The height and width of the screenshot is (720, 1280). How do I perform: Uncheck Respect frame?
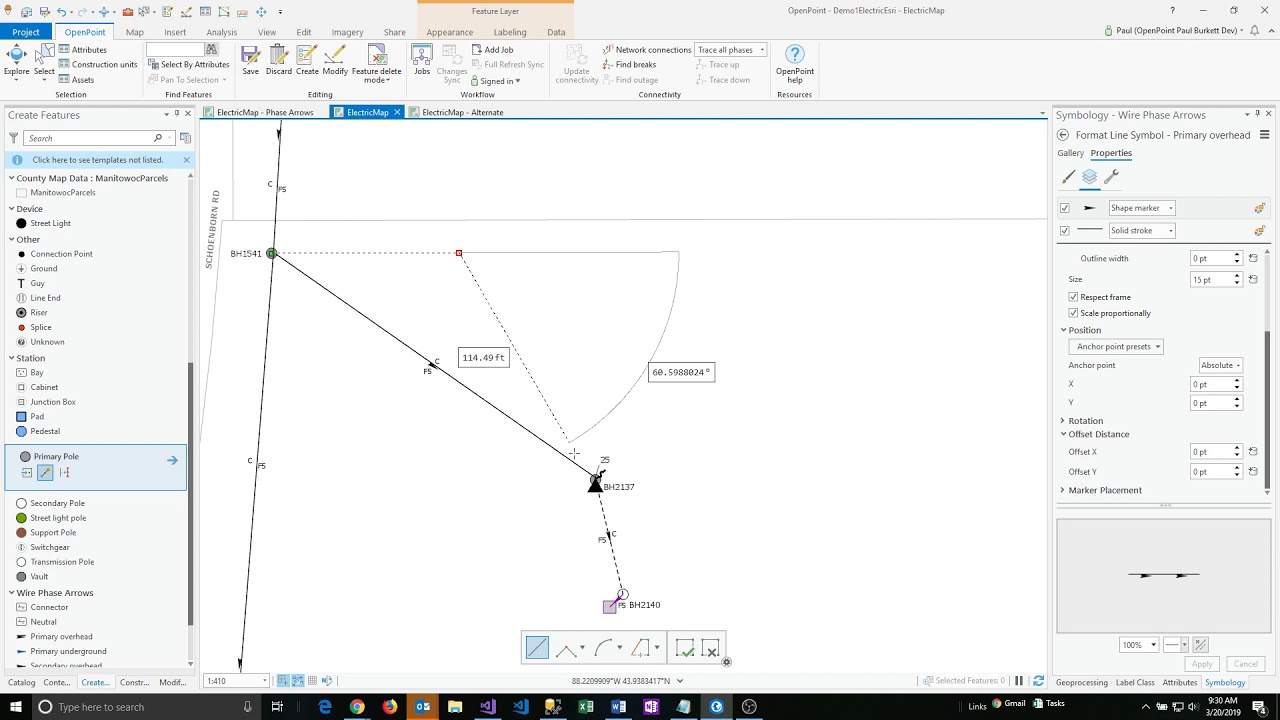[x=1073, y=297]
